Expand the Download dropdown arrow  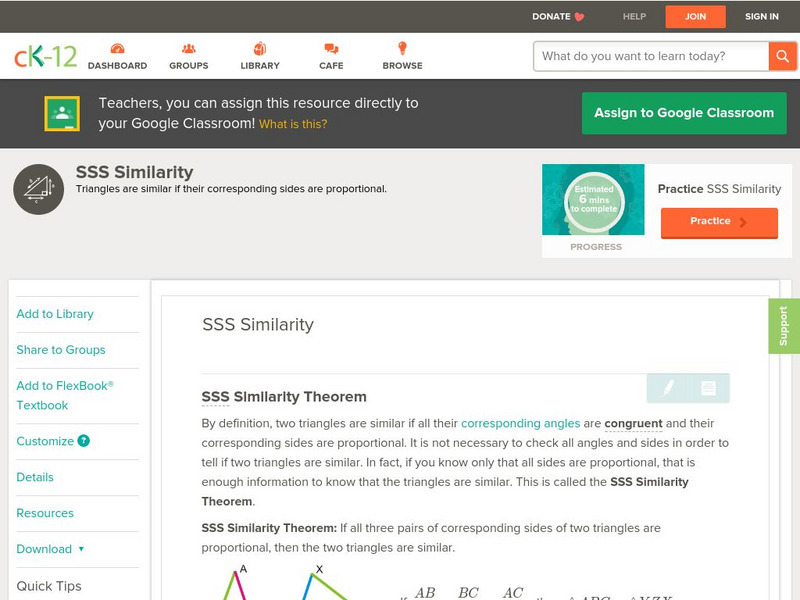click(81, 549)
